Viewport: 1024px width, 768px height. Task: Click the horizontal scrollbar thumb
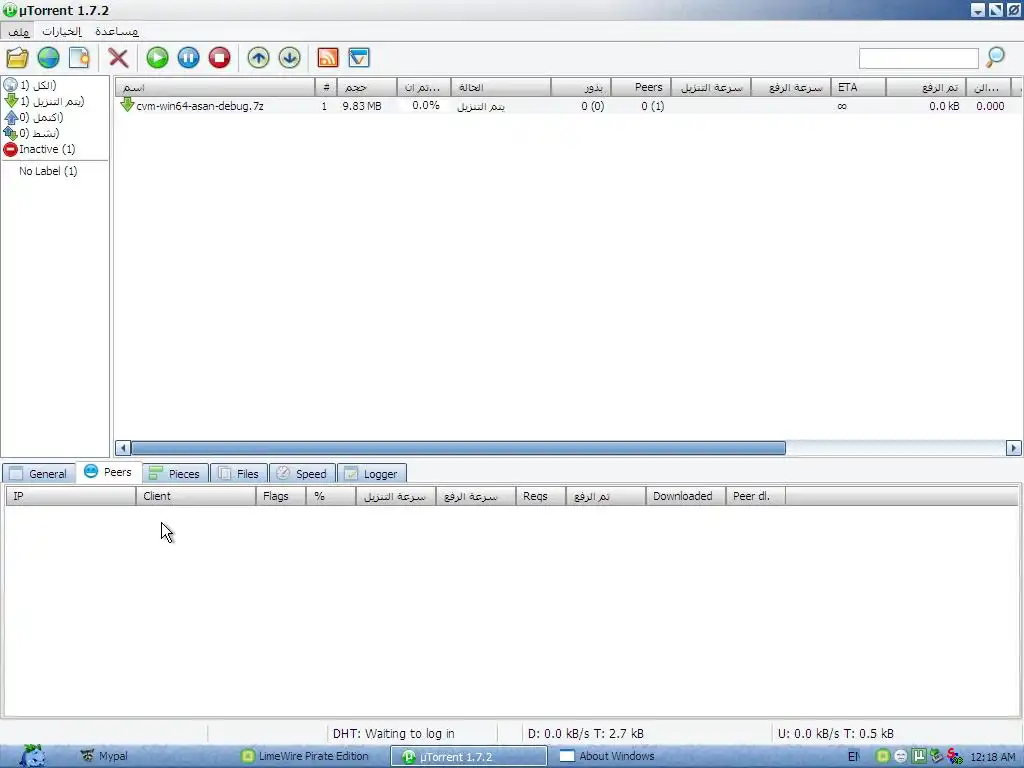458,448
